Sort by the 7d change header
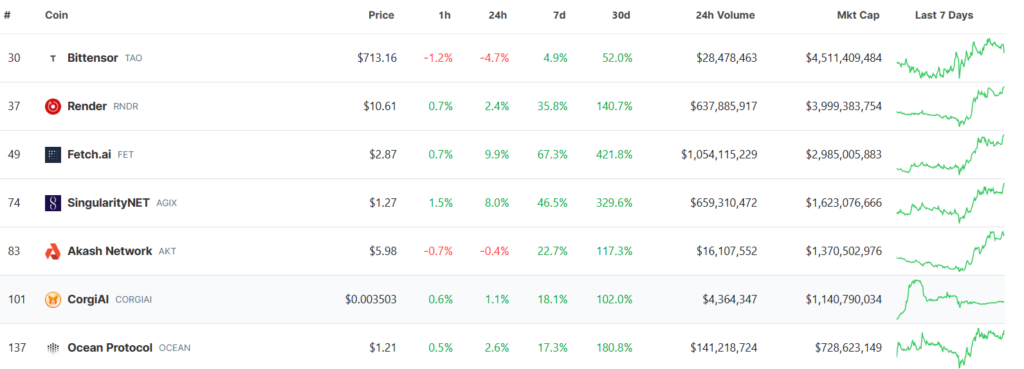Image resolution: width=1024 pixels, height=369 pixels. click(560, 15)
